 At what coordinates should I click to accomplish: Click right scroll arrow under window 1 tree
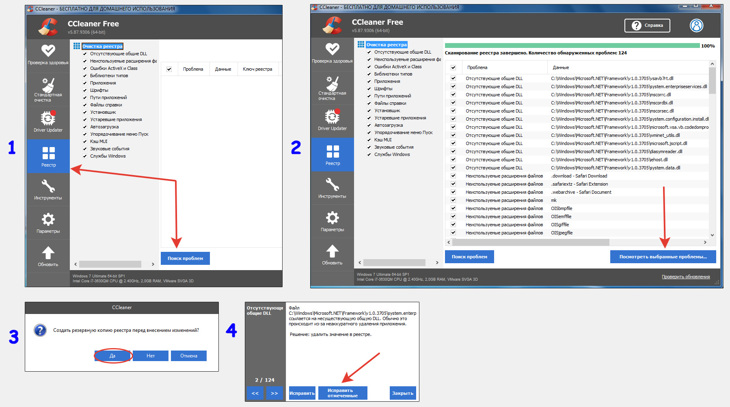tap(153, 264)
